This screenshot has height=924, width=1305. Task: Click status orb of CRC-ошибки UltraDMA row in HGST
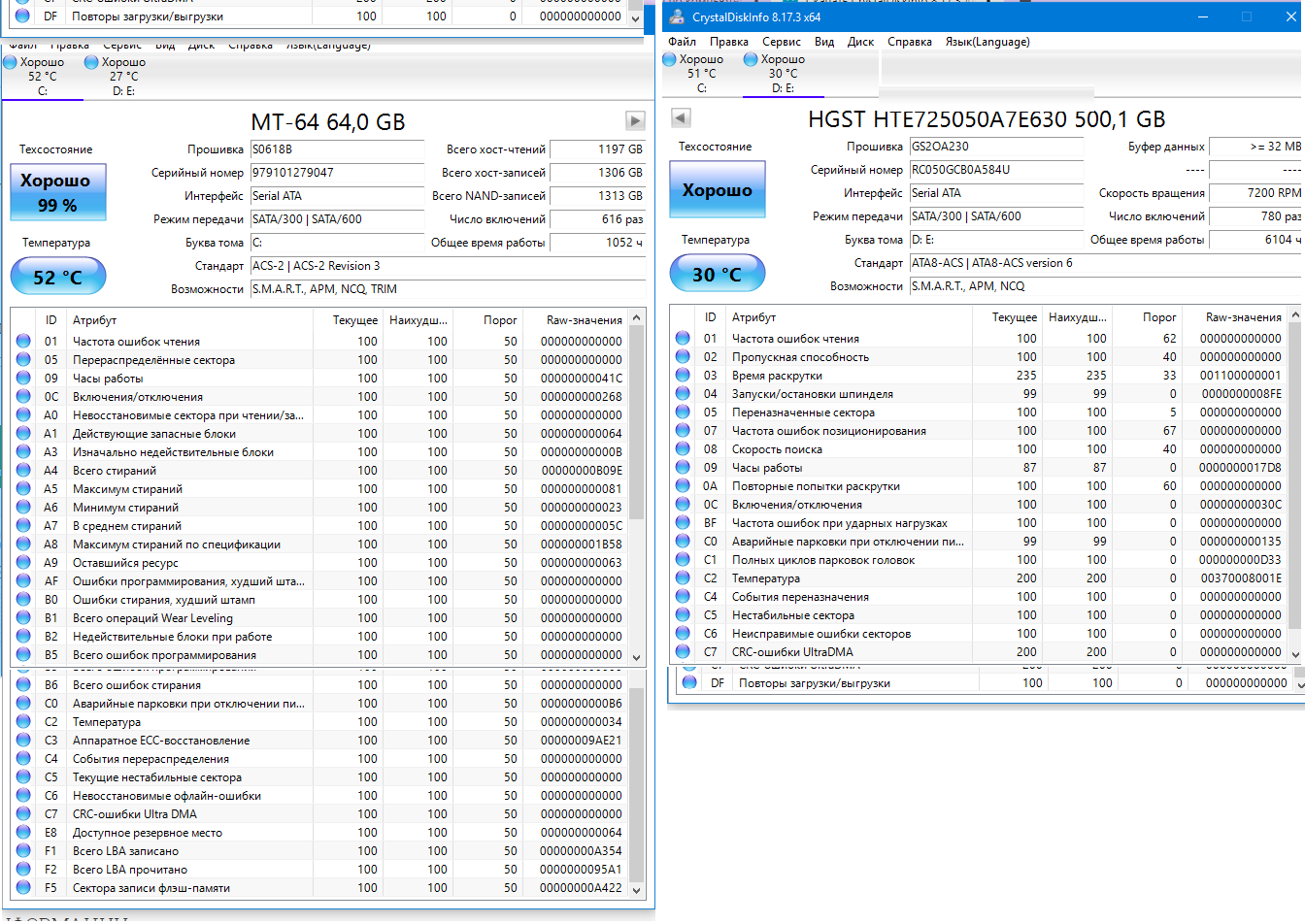[x=683, y=651]
